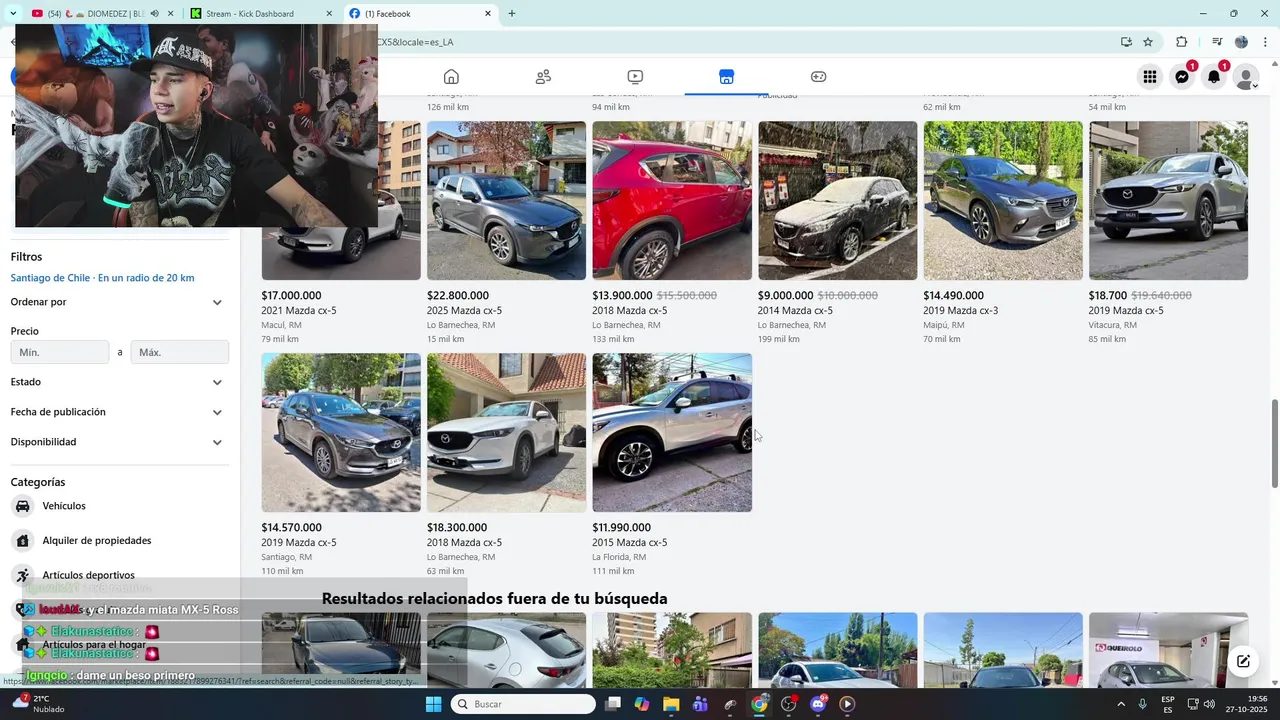Open the Facebook Video tab icon
The image size is (1280, 720).
point(635,77)
